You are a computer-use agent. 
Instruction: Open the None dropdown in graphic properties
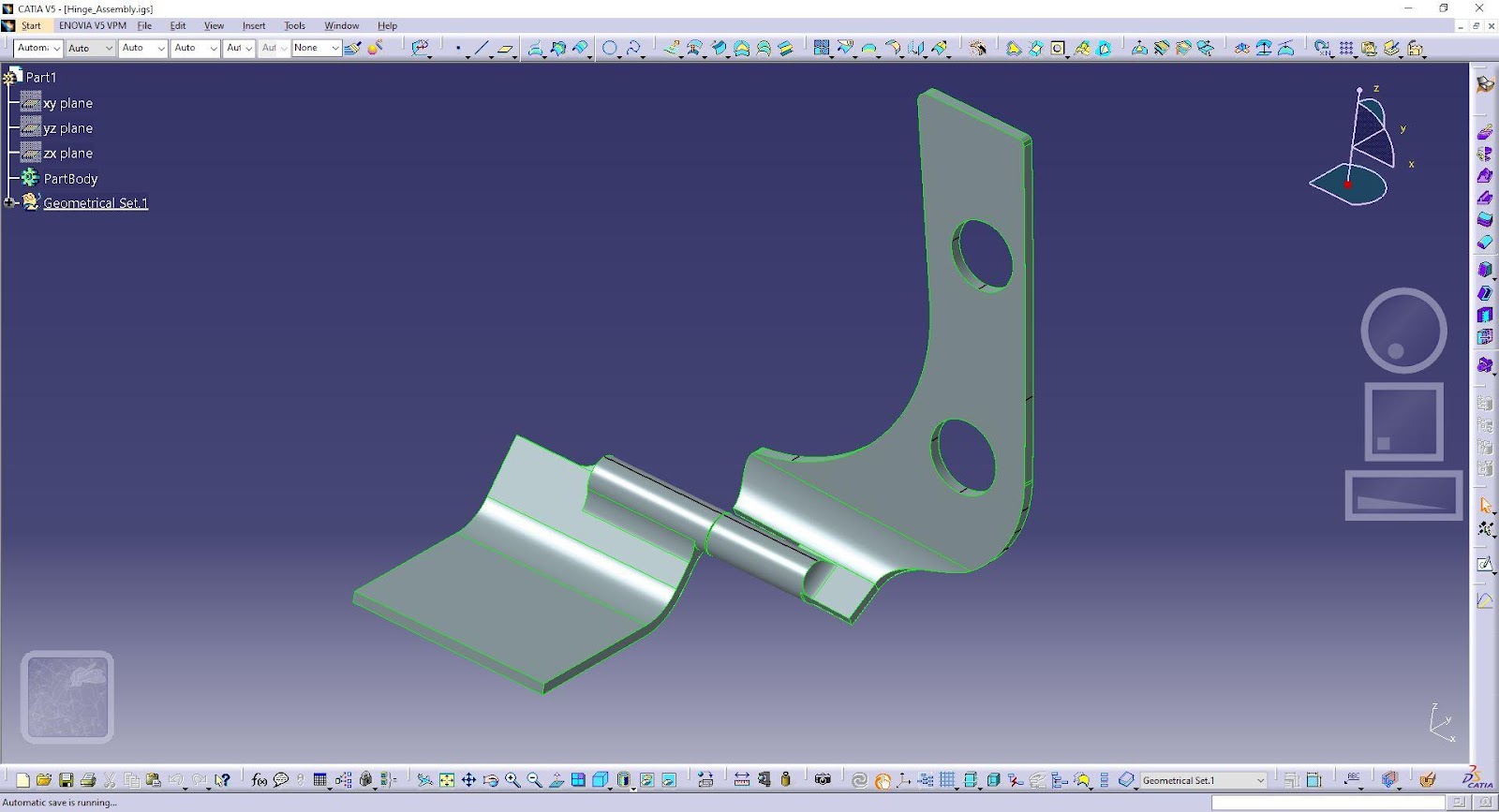pyautogui.click(x=334, y=48)
